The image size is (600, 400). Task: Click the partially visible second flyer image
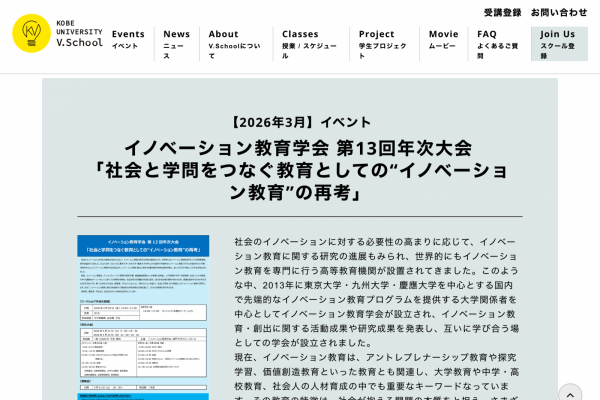coord(143,396)
